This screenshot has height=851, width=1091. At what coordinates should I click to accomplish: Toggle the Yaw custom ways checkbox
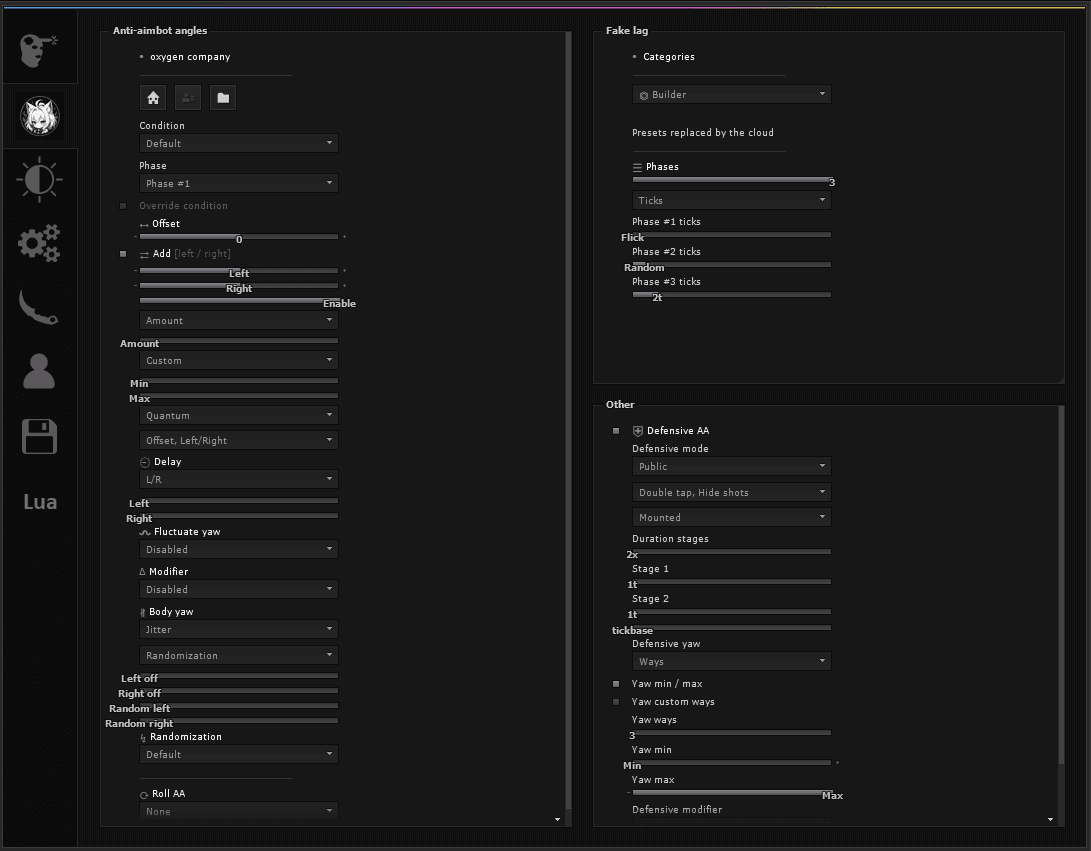tap(616, 702)
